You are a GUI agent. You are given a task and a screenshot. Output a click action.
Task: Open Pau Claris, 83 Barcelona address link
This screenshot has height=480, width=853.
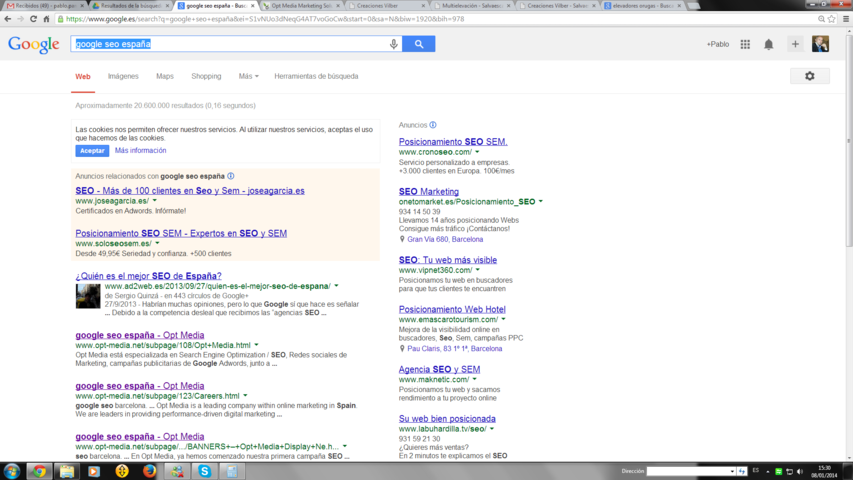(455, 348)
